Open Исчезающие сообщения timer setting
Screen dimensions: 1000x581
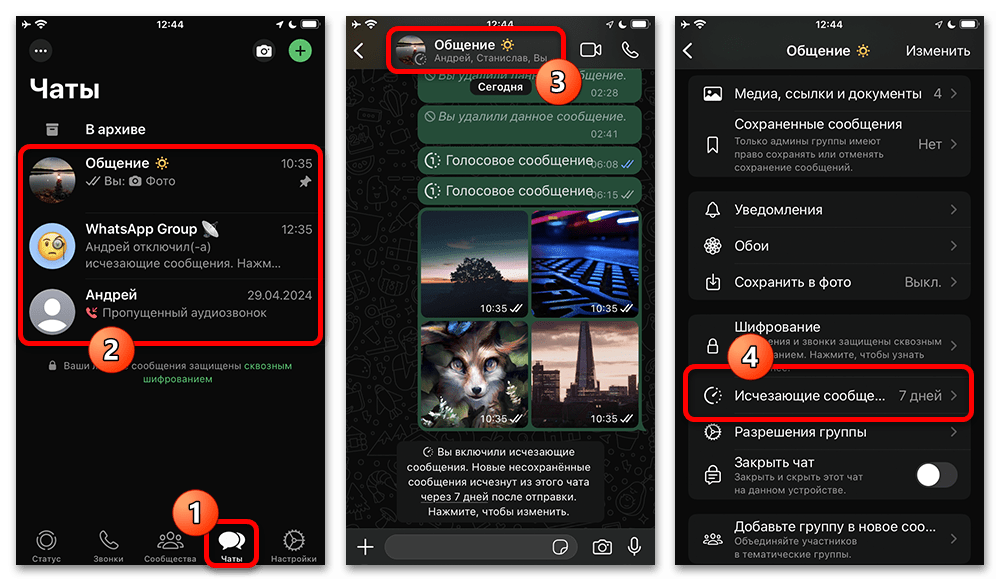point(829,395)
